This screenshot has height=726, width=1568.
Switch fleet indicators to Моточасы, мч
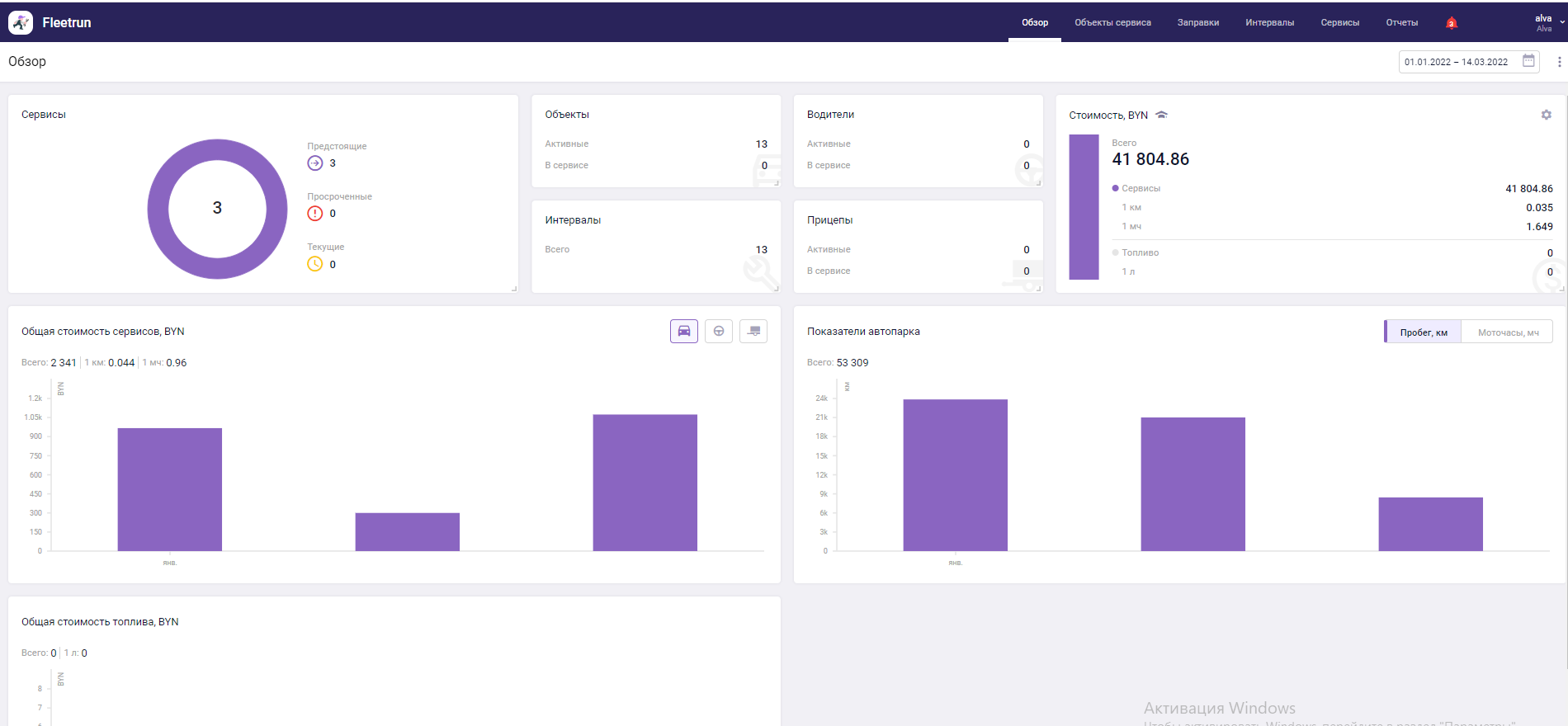[1507, 332]
